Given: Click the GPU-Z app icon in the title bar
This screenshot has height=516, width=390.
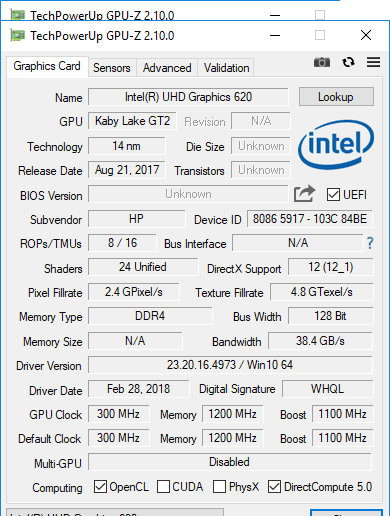Looking at the screenshot, I should (x=18, y=35).
